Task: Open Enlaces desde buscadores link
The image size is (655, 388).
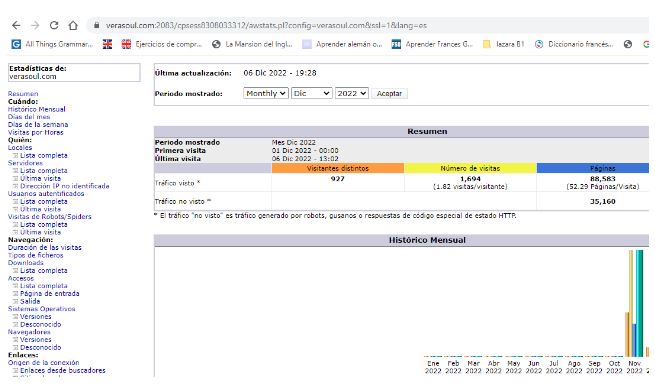Action: 63,370
